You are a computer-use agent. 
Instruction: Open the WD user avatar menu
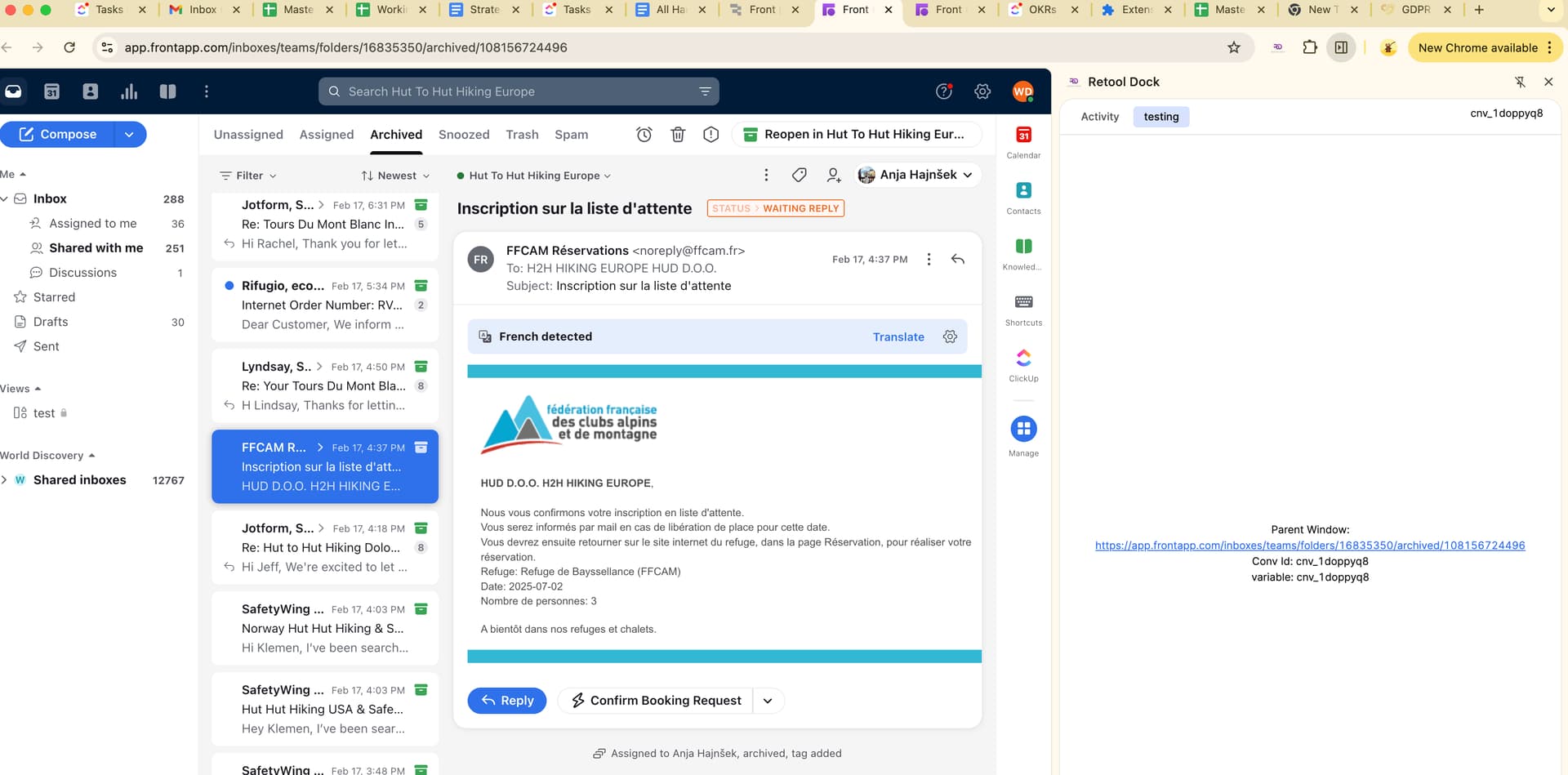1022,91
